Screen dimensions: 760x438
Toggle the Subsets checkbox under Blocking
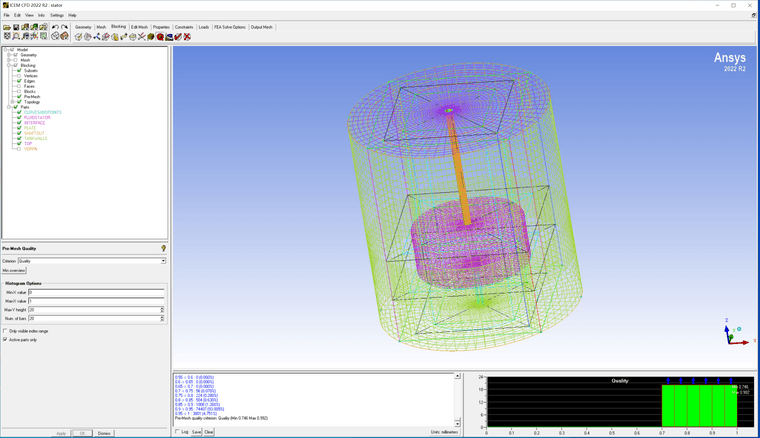coord(19,71)
